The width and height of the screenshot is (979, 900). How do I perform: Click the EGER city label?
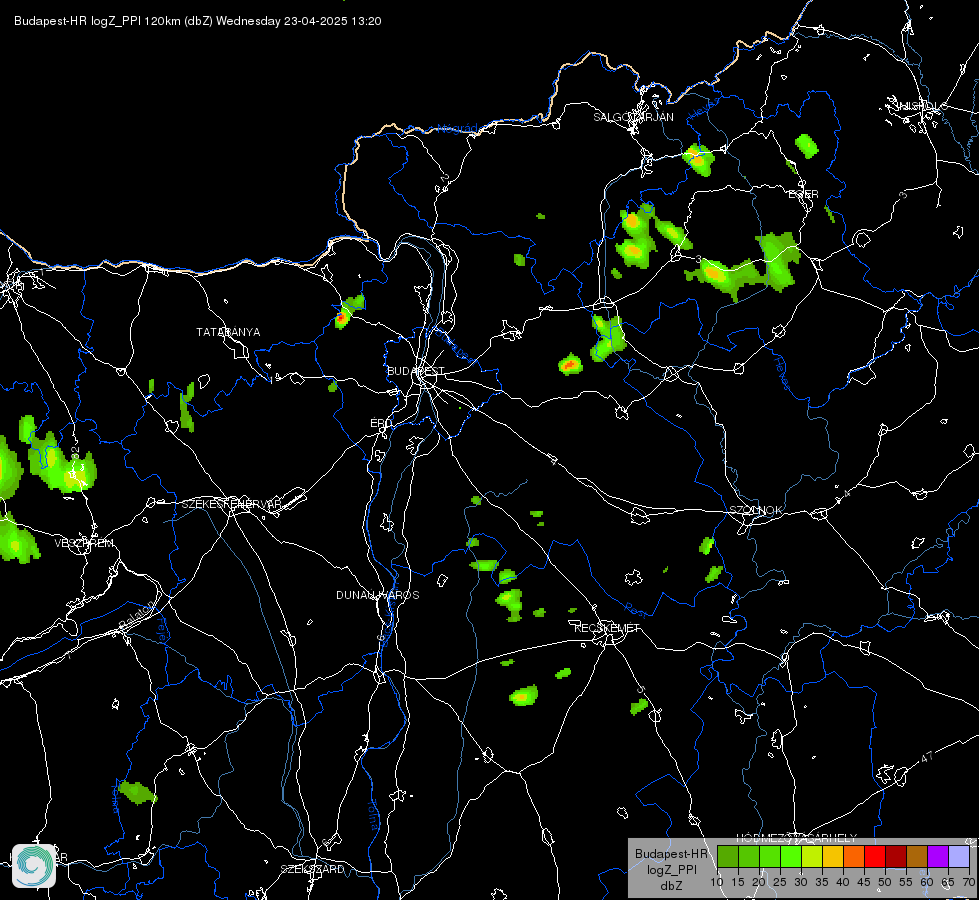pos(803,194)
